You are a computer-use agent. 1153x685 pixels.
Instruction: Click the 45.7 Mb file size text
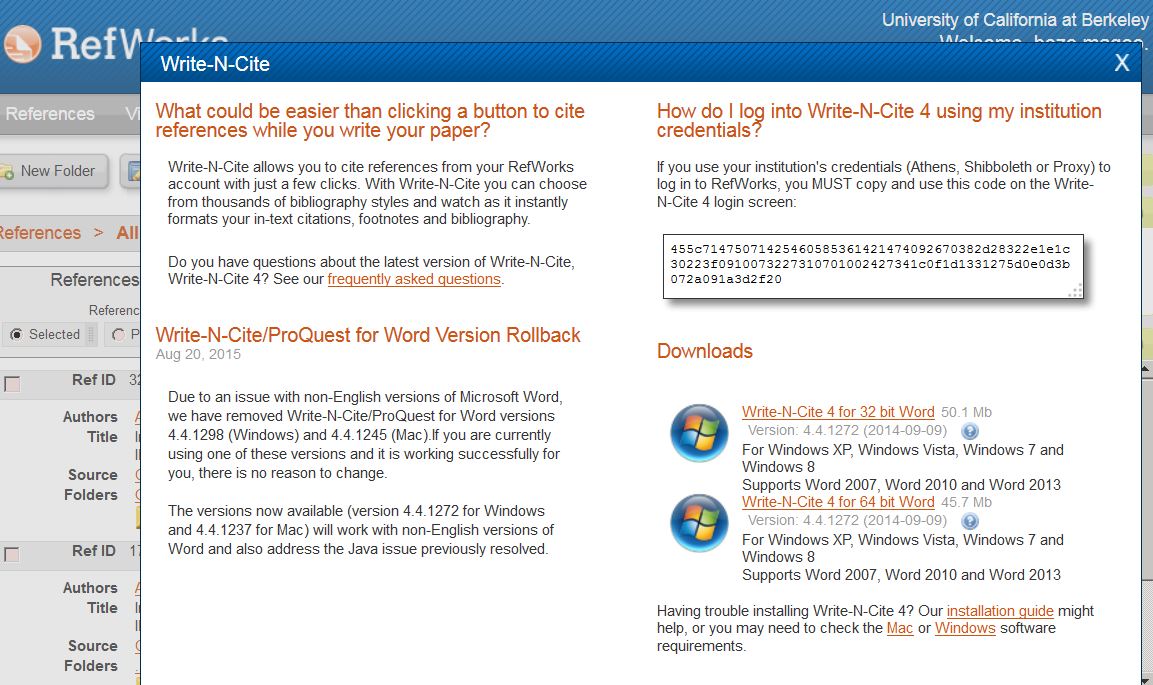tap(966, 502)
